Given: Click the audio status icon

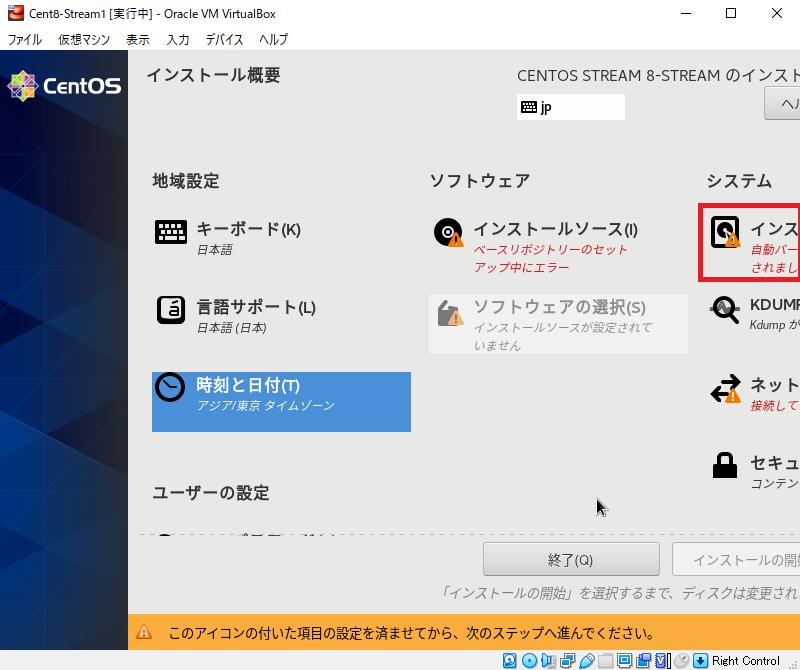Looking at the screenshot, I should tap(548, 661).
